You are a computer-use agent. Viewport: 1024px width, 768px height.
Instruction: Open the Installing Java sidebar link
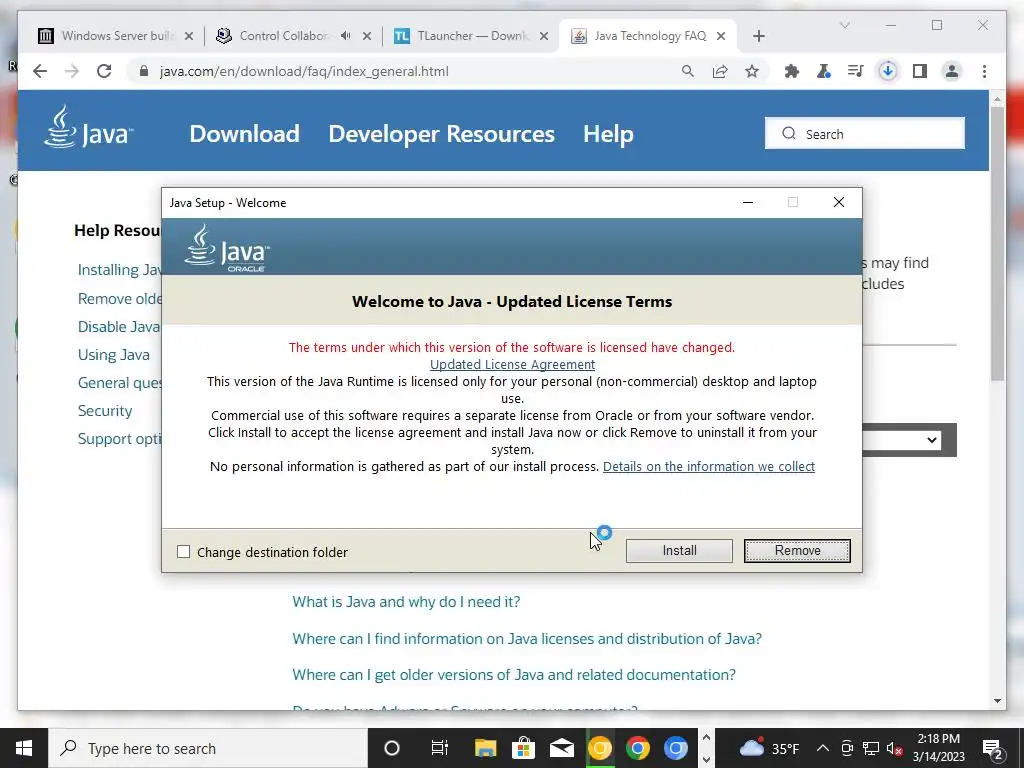pos(120,270)
